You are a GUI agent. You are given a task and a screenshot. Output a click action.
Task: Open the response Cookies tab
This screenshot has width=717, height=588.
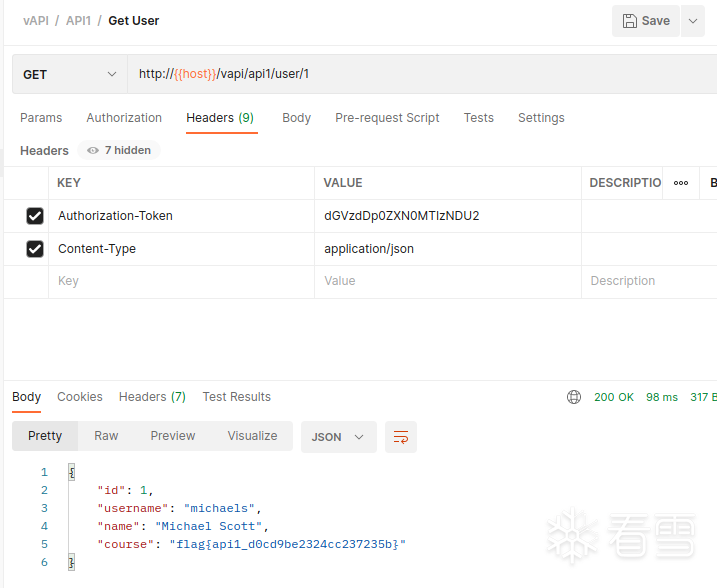click(80, 397)
